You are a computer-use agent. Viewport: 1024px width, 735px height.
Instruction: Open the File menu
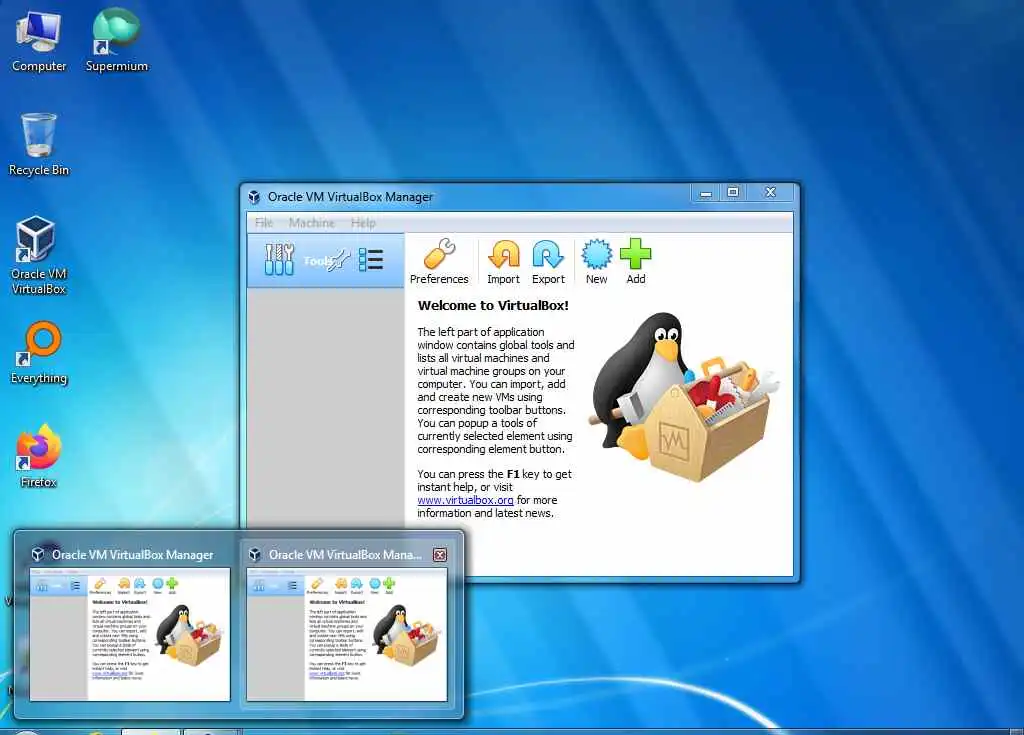264,223
